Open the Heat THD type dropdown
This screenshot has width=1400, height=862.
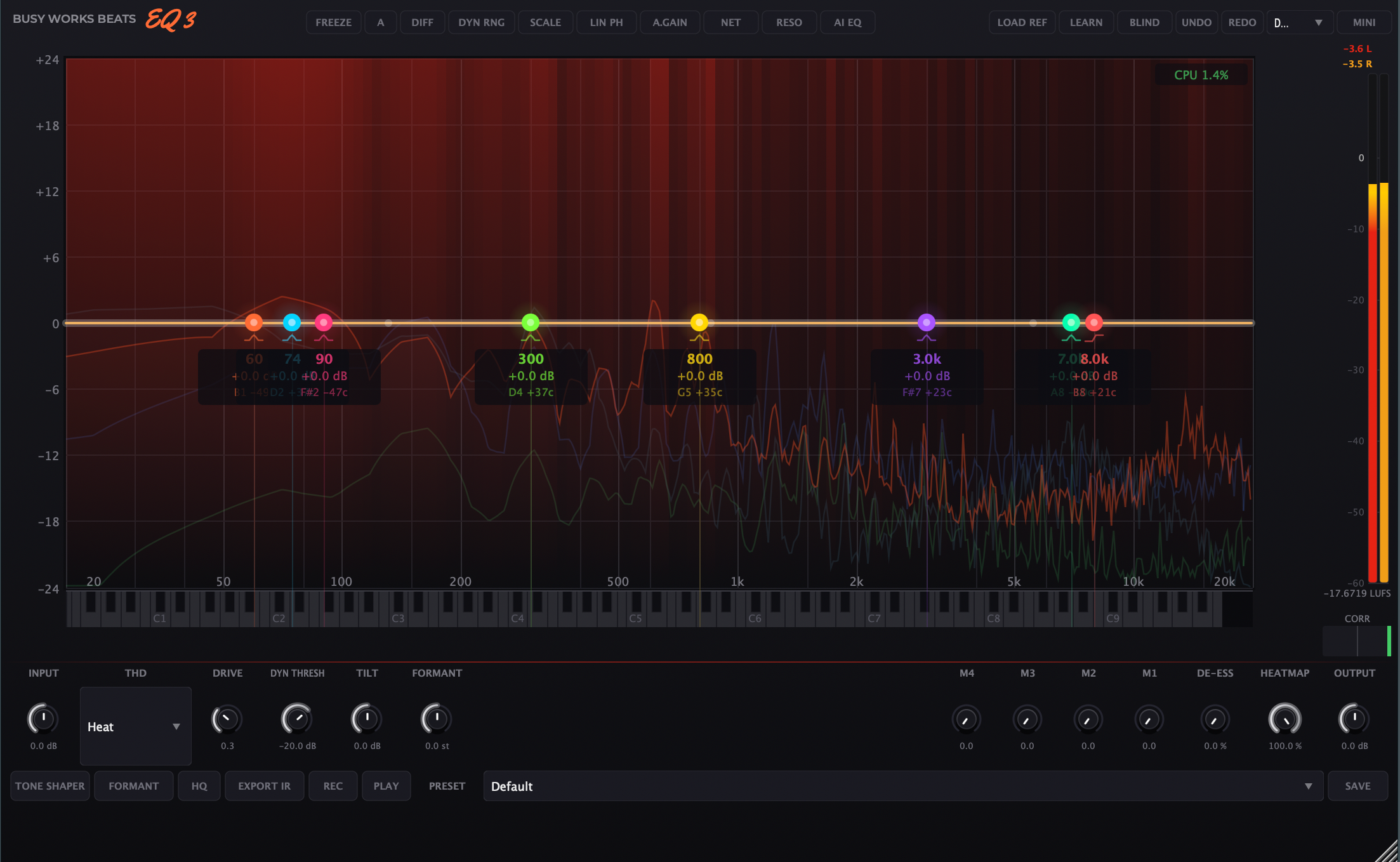(135, 727)
